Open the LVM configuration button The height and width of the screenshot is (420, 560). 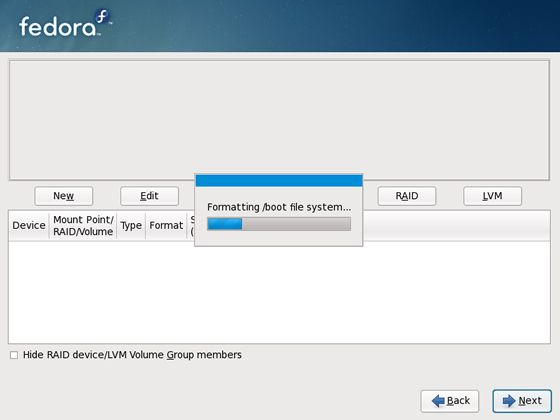point(492,196)
